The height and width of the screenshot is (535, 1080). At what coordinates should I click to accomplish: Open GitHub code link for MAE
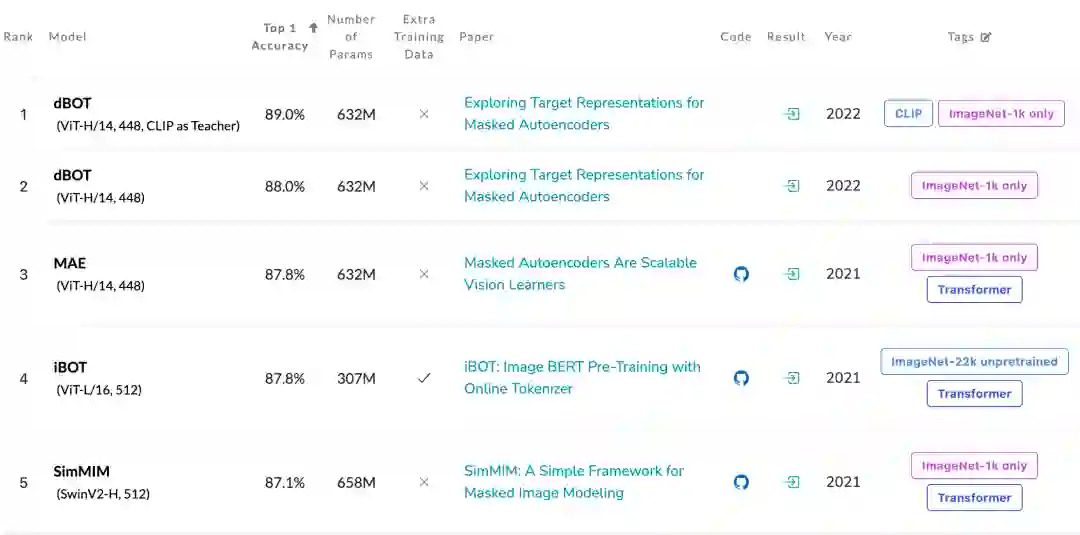coord(741,274)
